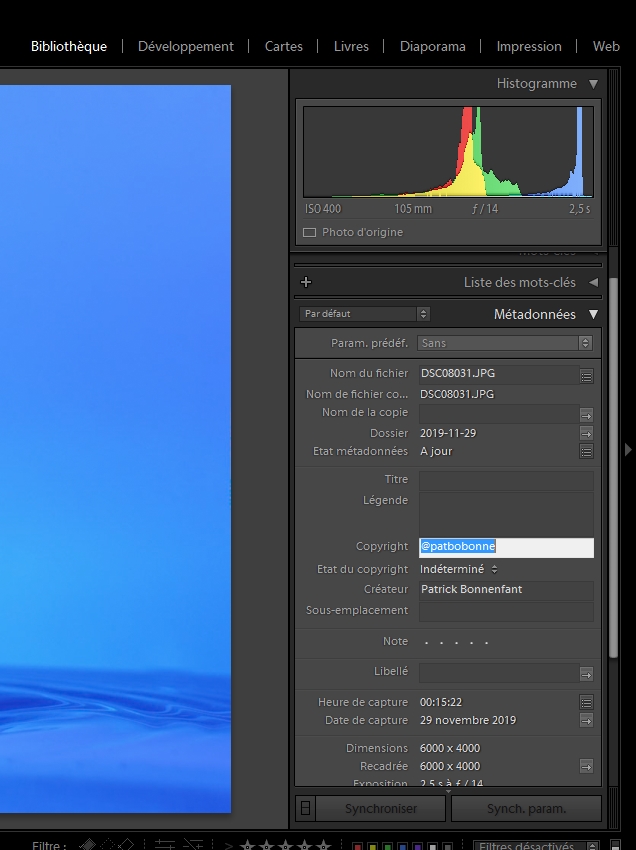Click the Synch. param. button

526,808
